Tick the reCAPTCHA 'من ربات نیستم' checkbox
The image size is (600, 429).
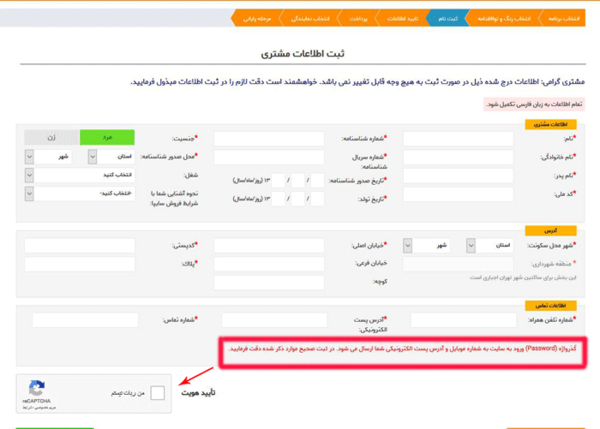(x=157, y=393)
